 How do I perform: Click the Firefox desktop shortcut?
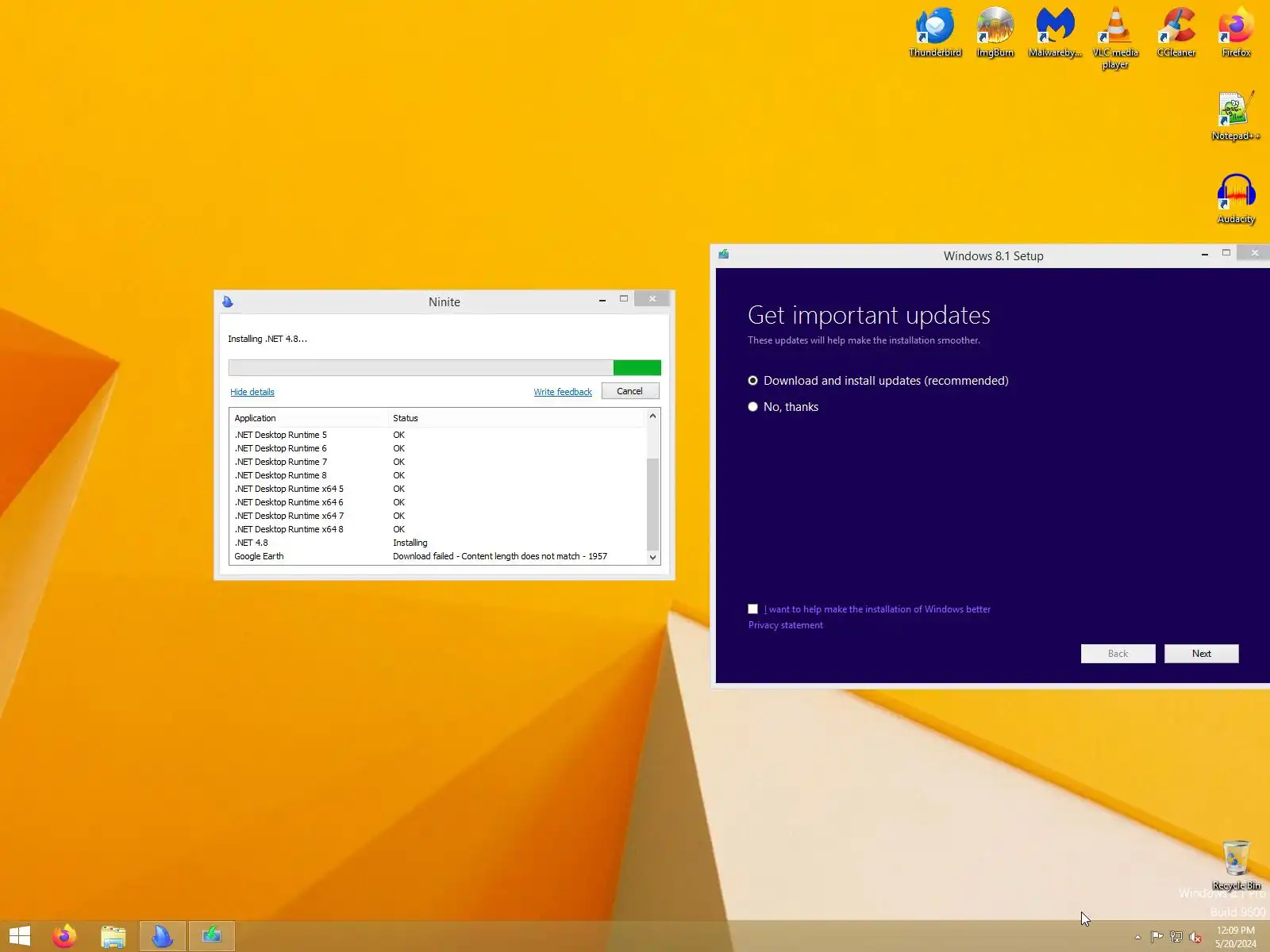click(1236, 33)
